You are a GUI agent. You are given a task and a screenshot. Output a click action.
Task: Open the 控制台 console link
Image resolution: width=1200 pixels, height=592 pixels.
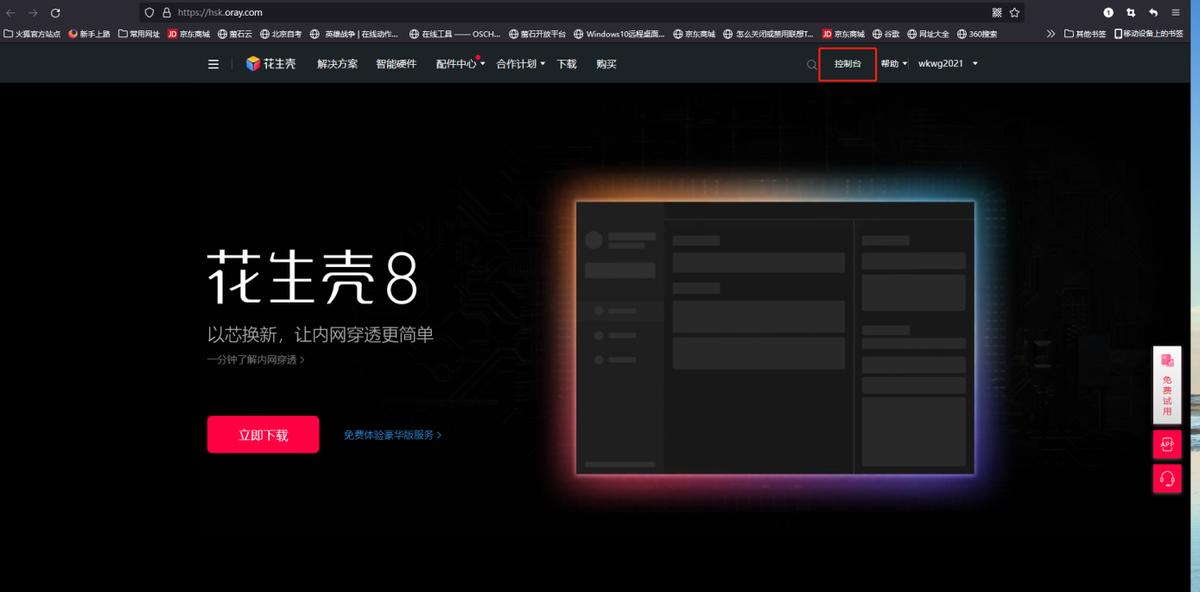[x=847, y=64]
